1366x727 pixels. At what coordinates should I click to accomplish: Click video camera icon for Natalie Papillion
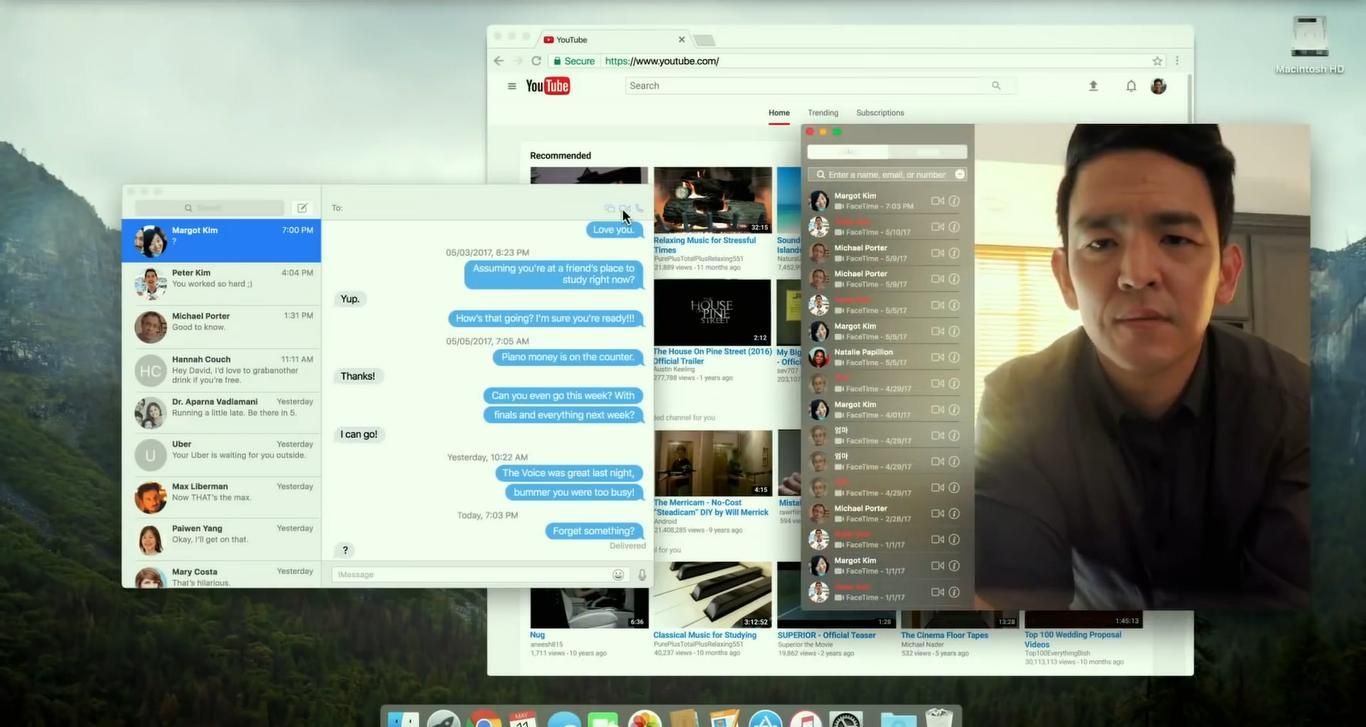pyautogui.click(x=937, y=357)
